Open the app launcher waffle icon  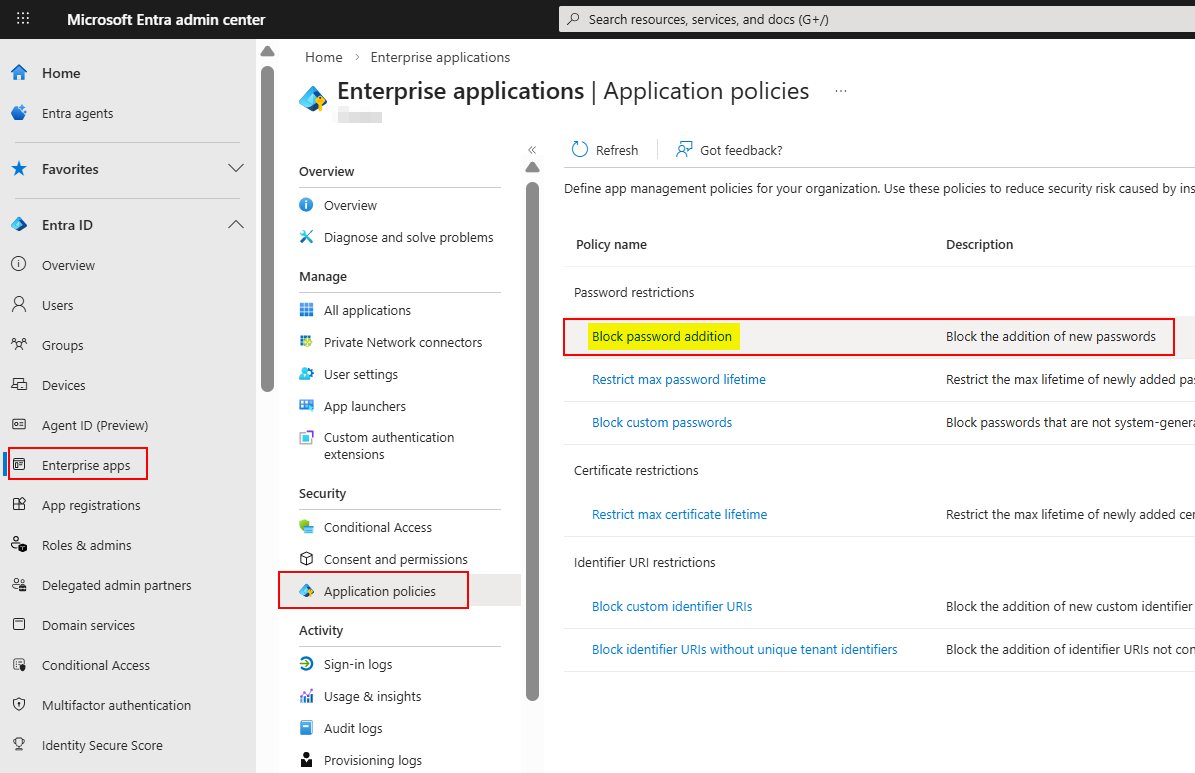tap(23, 19)
